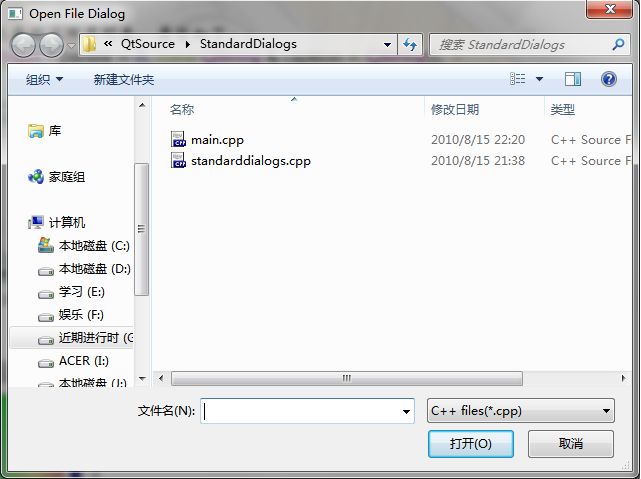This screenshot has width=641, height=479.
Task: Click the search magnifier icon
Action: click(x=618, y=44)
